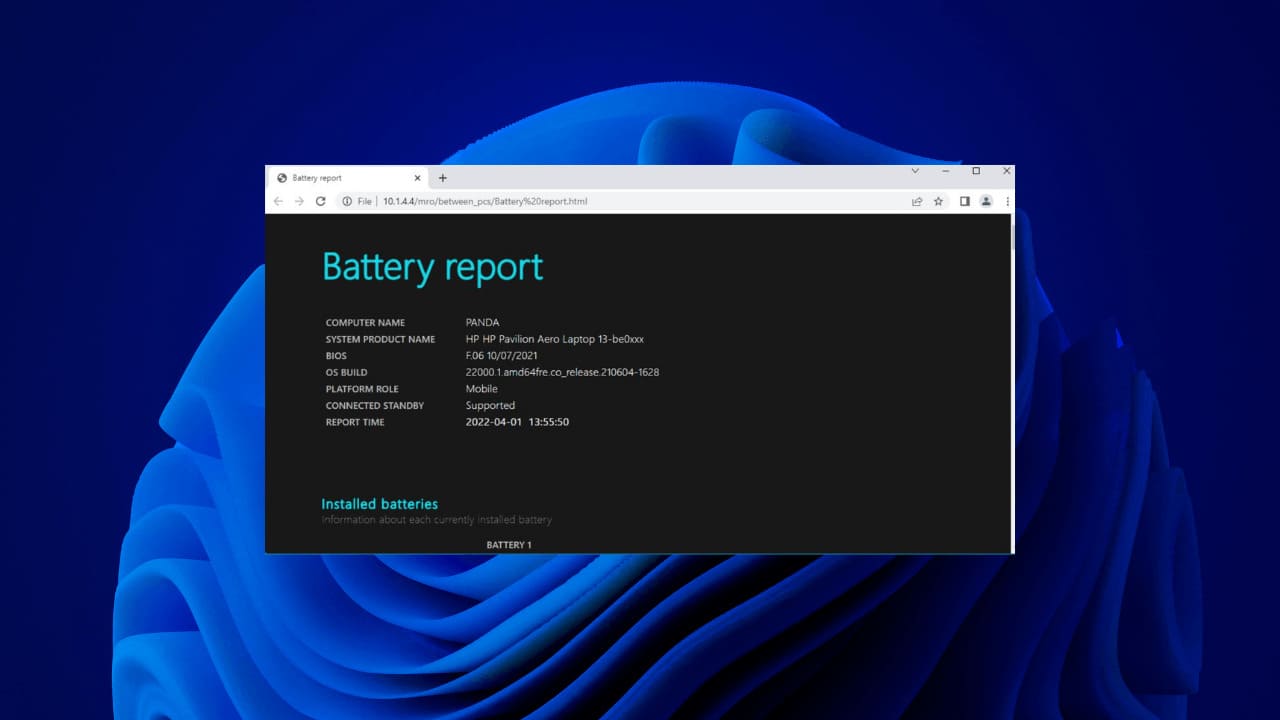
Task: Navigate back using the back arrow
Action: (278, 201)
